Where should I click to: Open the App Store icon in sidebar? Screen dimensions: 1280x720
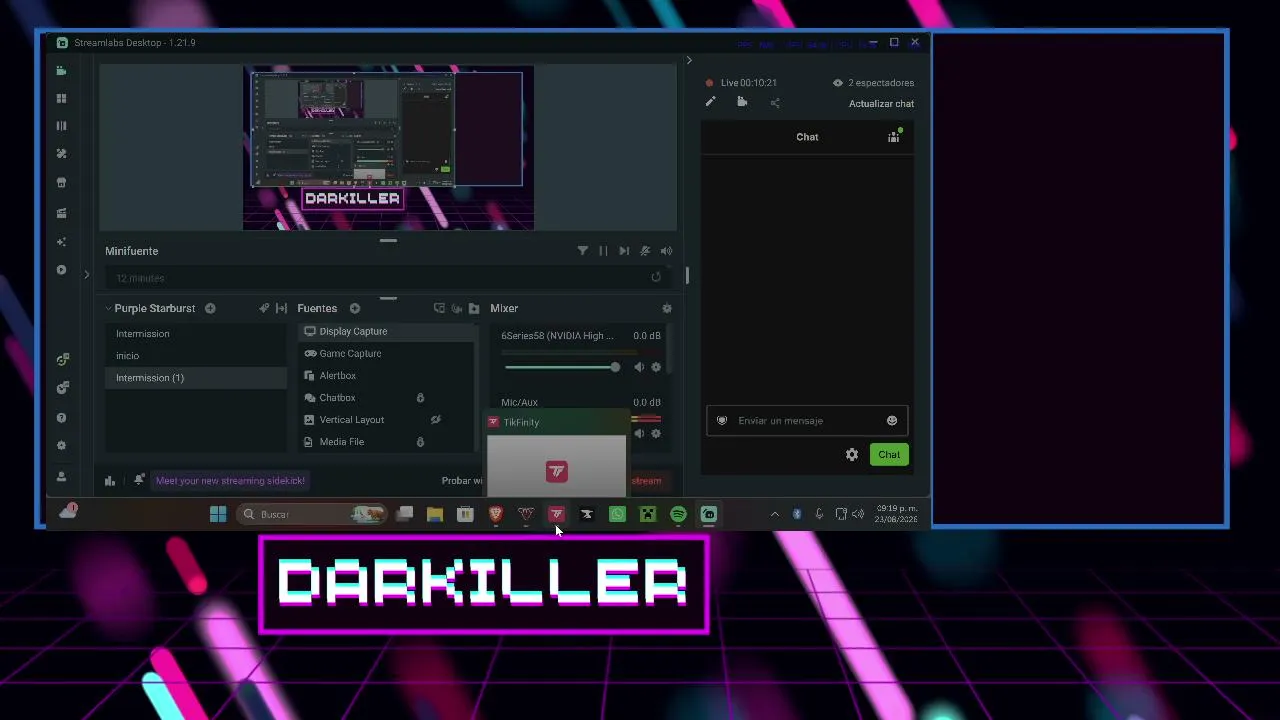tap(62, 183)
